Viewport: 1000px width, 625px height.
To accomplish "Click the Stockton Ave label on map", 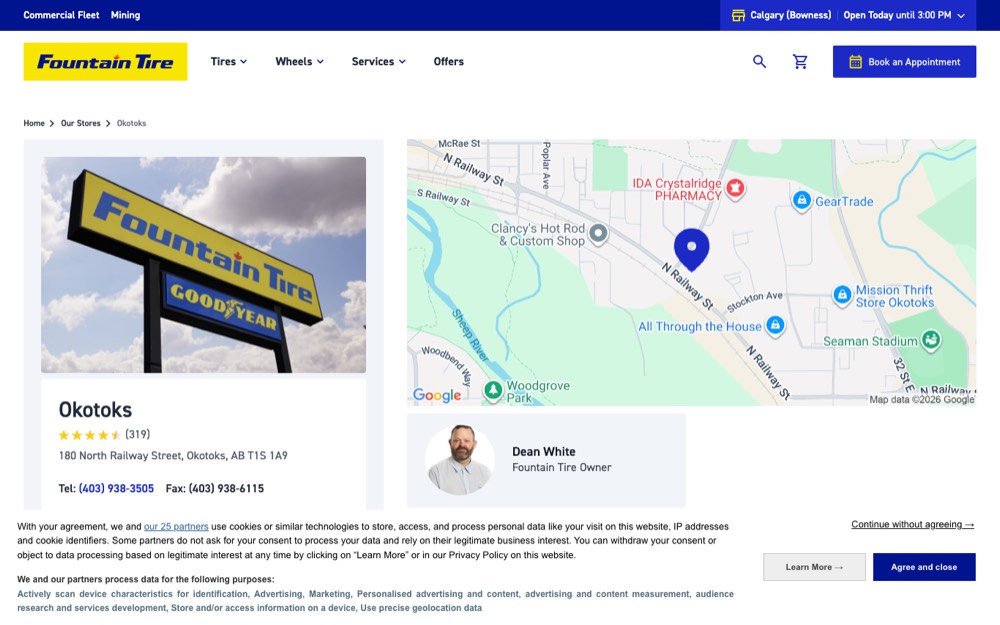I will 754,301.
